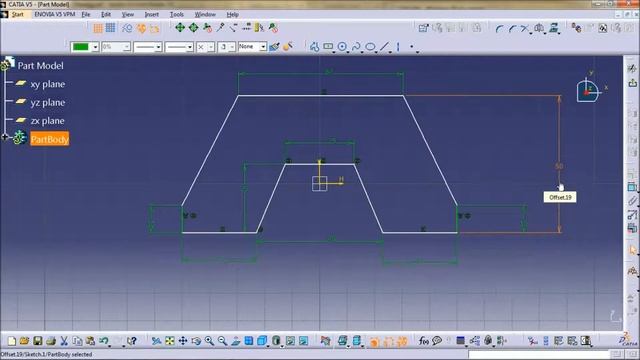Viewport: 640px width, 360px height.
Task: Select the Trim relimitation tool
Action: point(524,29)
